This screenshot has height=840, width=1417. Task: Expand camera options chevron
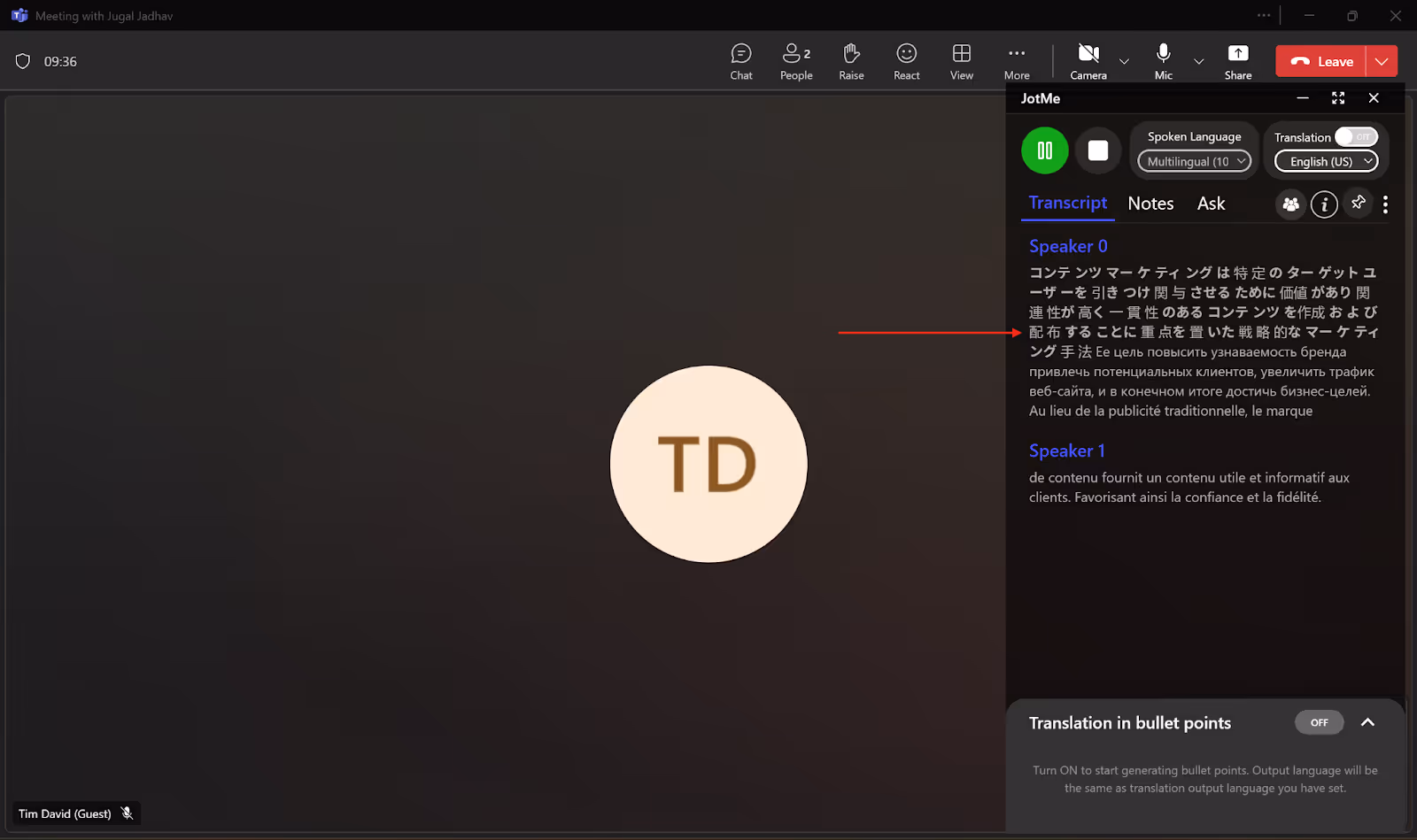click(x=1124, y=62)
